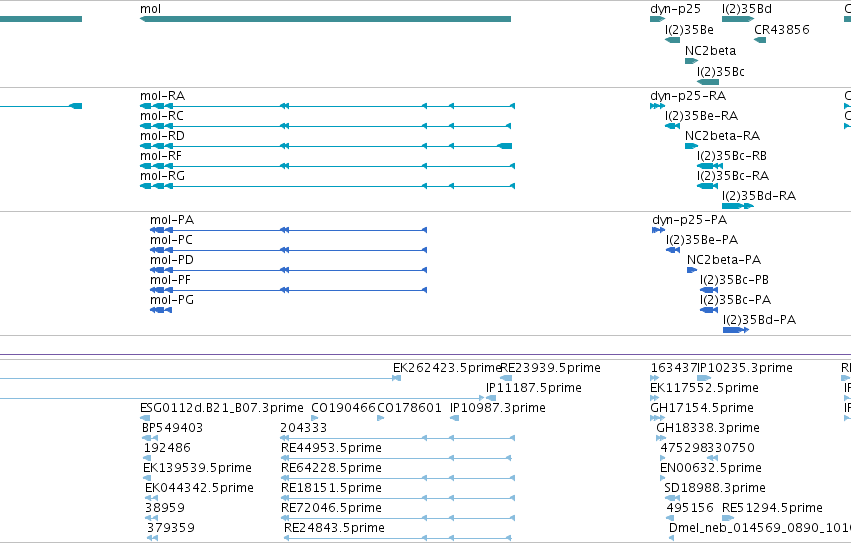Click the RE44953.5prime EST label
The height and width of the screenshot is (543, 851).
click(x=332, y=449)
